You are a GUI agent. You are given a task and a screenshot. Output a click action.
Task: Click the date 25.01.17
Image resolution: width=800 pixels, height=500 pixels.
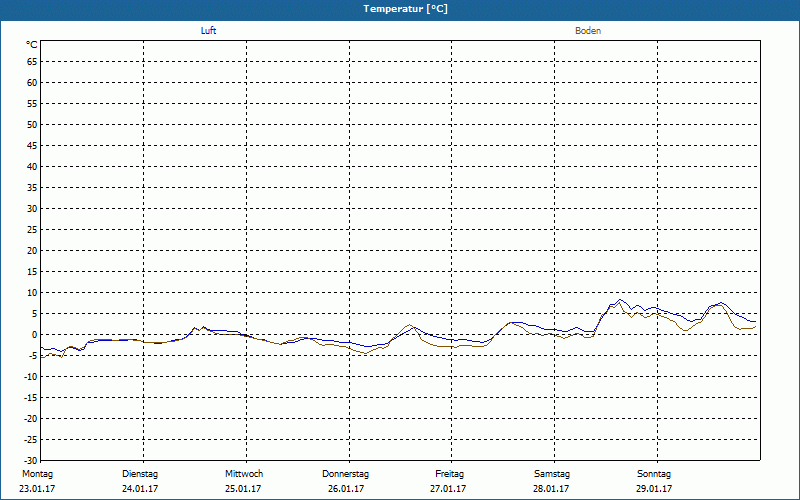[x=243, y=489]
